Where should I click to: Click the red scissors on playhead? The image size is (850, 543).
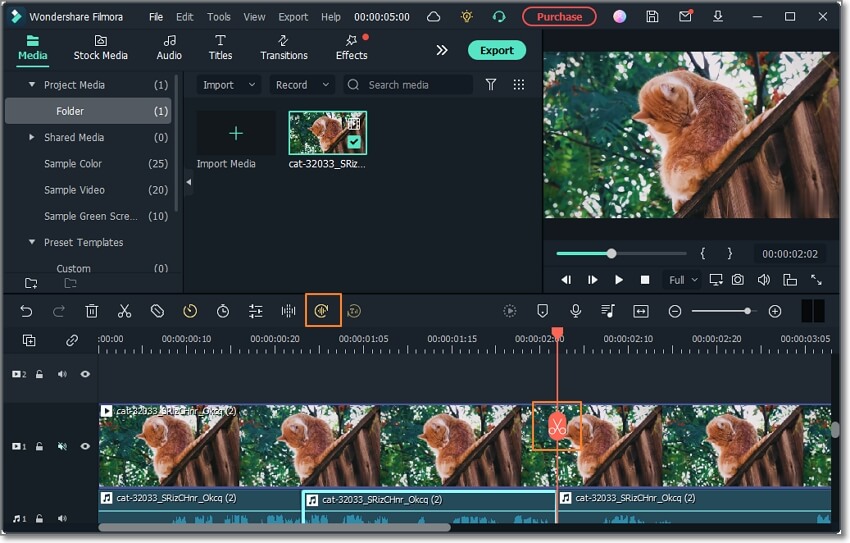[x=557, y=426]
